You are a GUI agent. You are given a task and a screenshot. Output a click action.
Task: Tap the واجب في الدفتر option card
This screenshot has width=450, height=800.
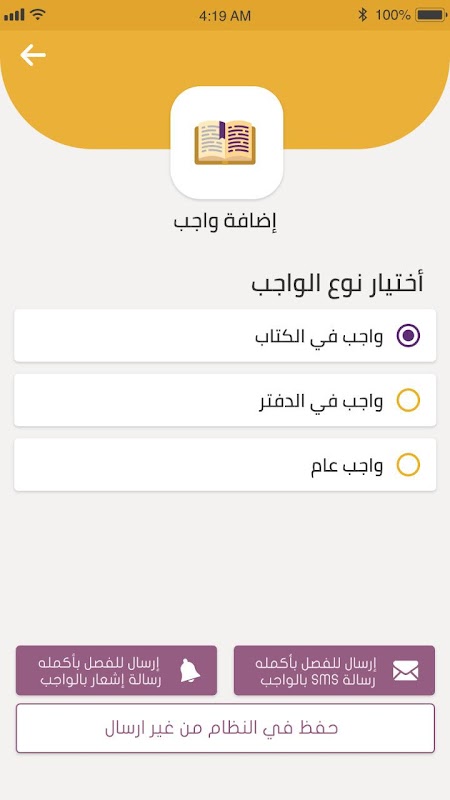[225, 401]
